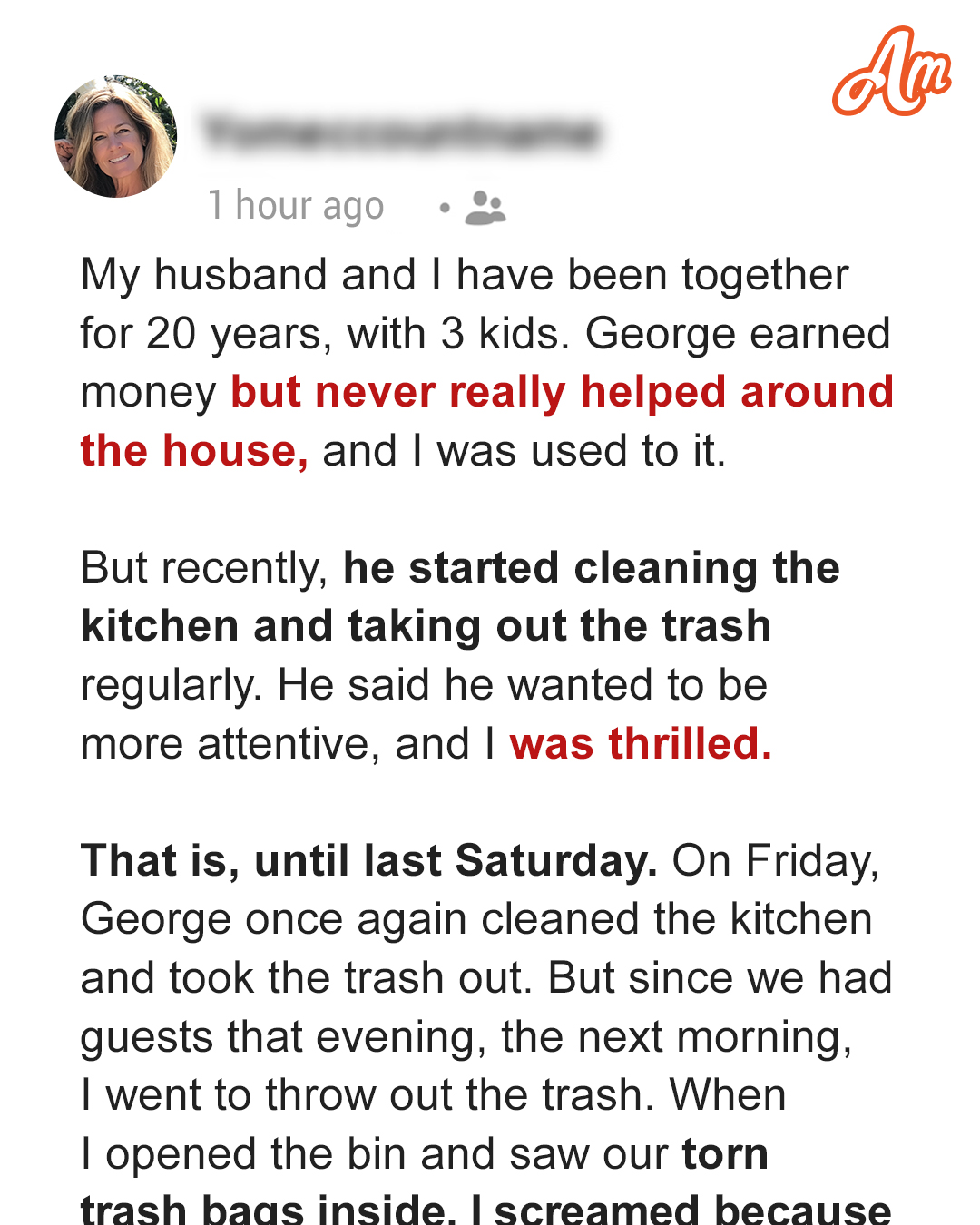Click bold text "trash bags inside. I screamed because"

point(486,1210)
